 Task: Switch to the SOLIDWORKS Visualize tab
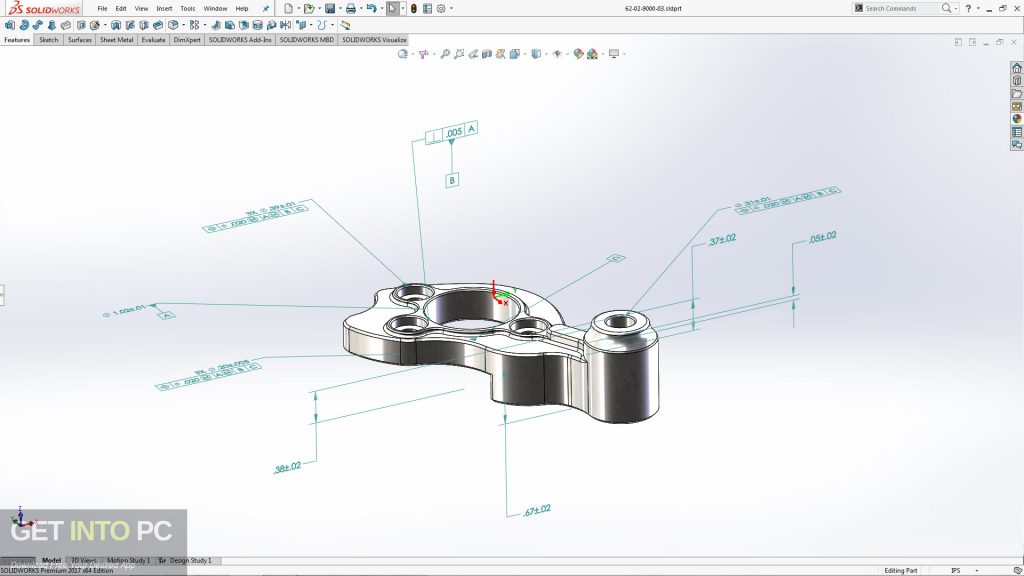tap(374, 40)
